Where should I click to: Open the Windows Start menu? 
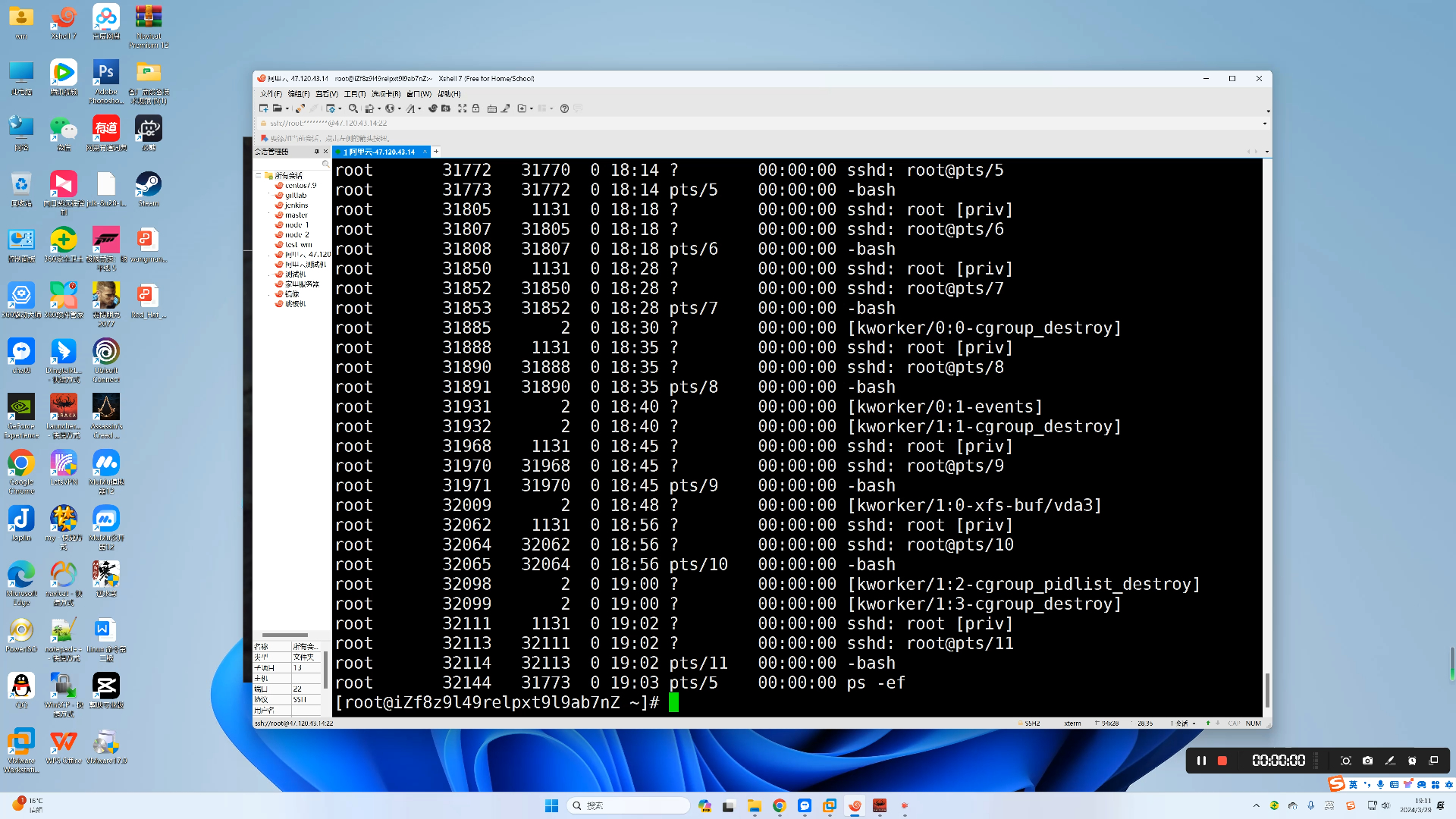[551, 805]
